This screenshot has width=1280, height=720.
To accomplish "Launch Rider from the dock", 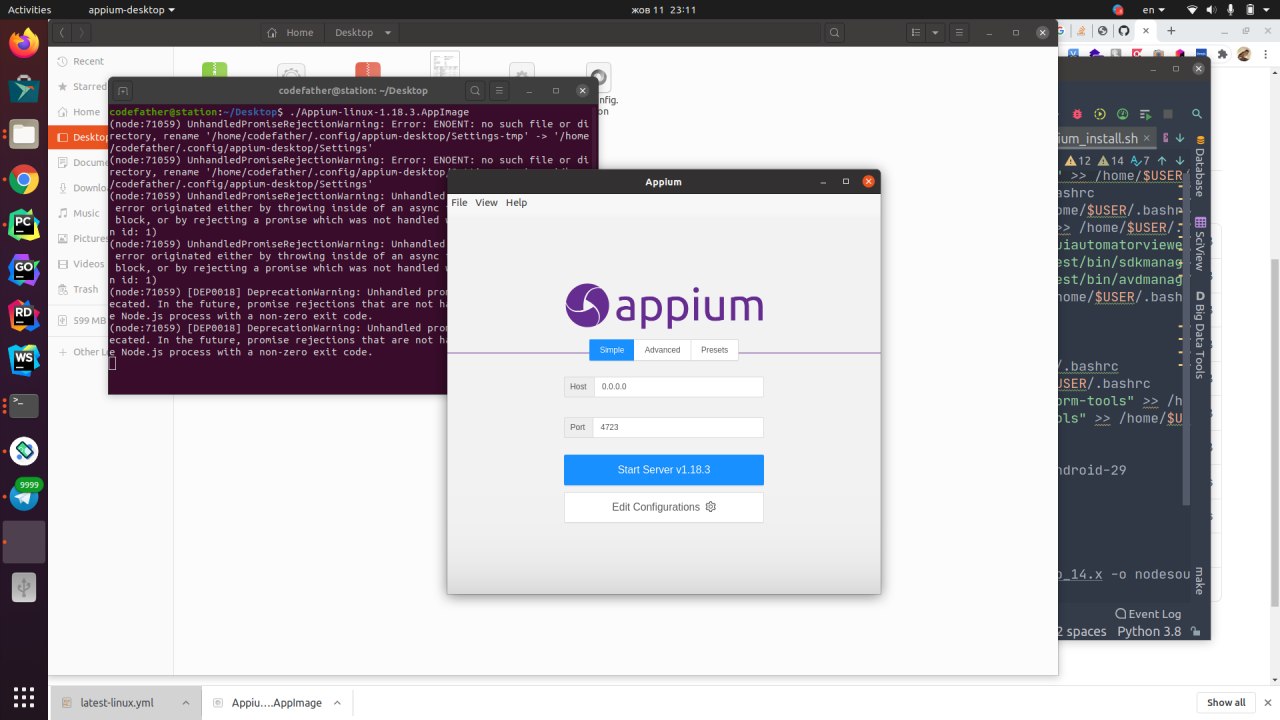I will pyautogui.click(x=24, y=315).
